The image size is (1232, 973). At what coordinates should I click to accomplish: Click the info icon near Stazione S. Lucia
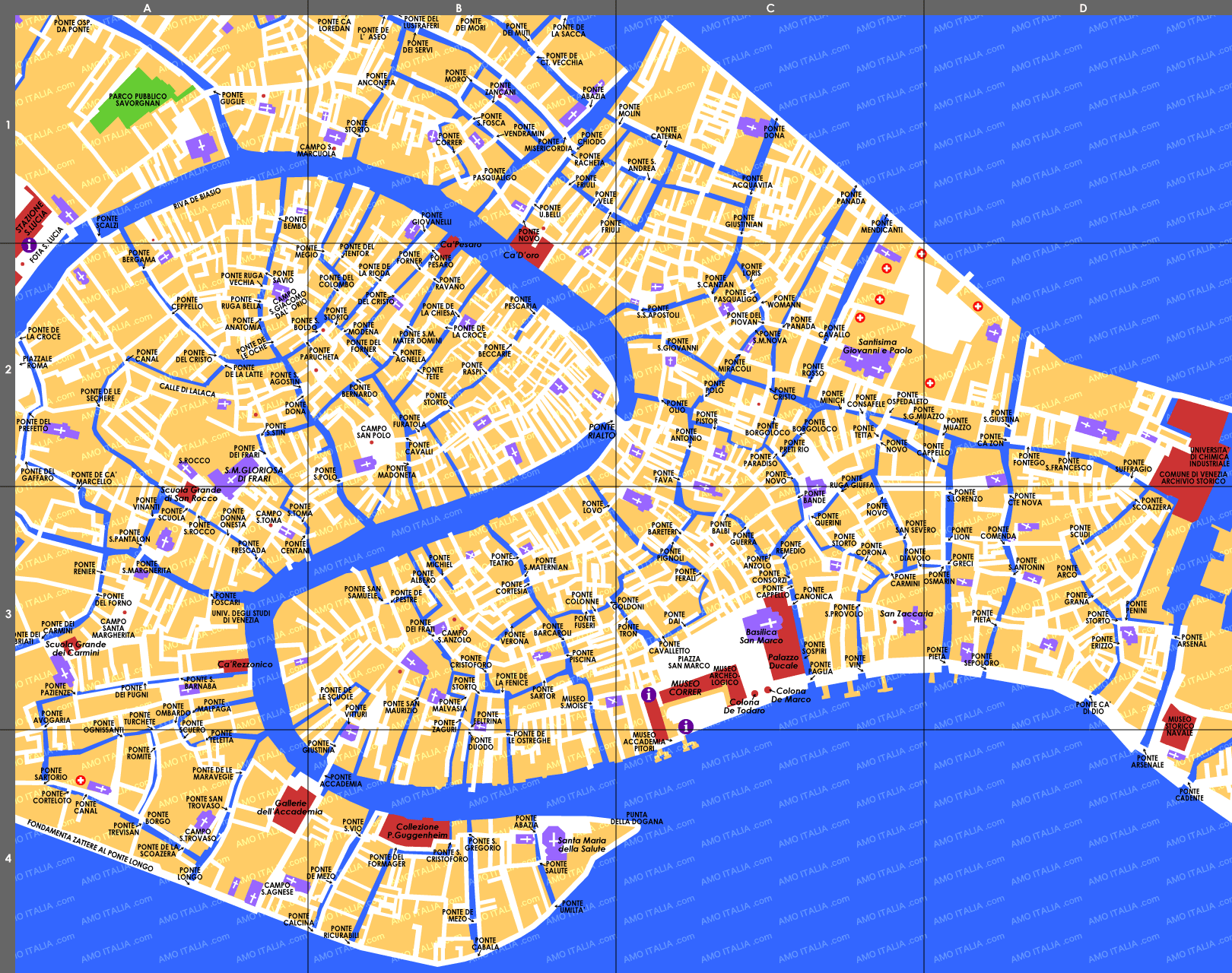[29, 245]
